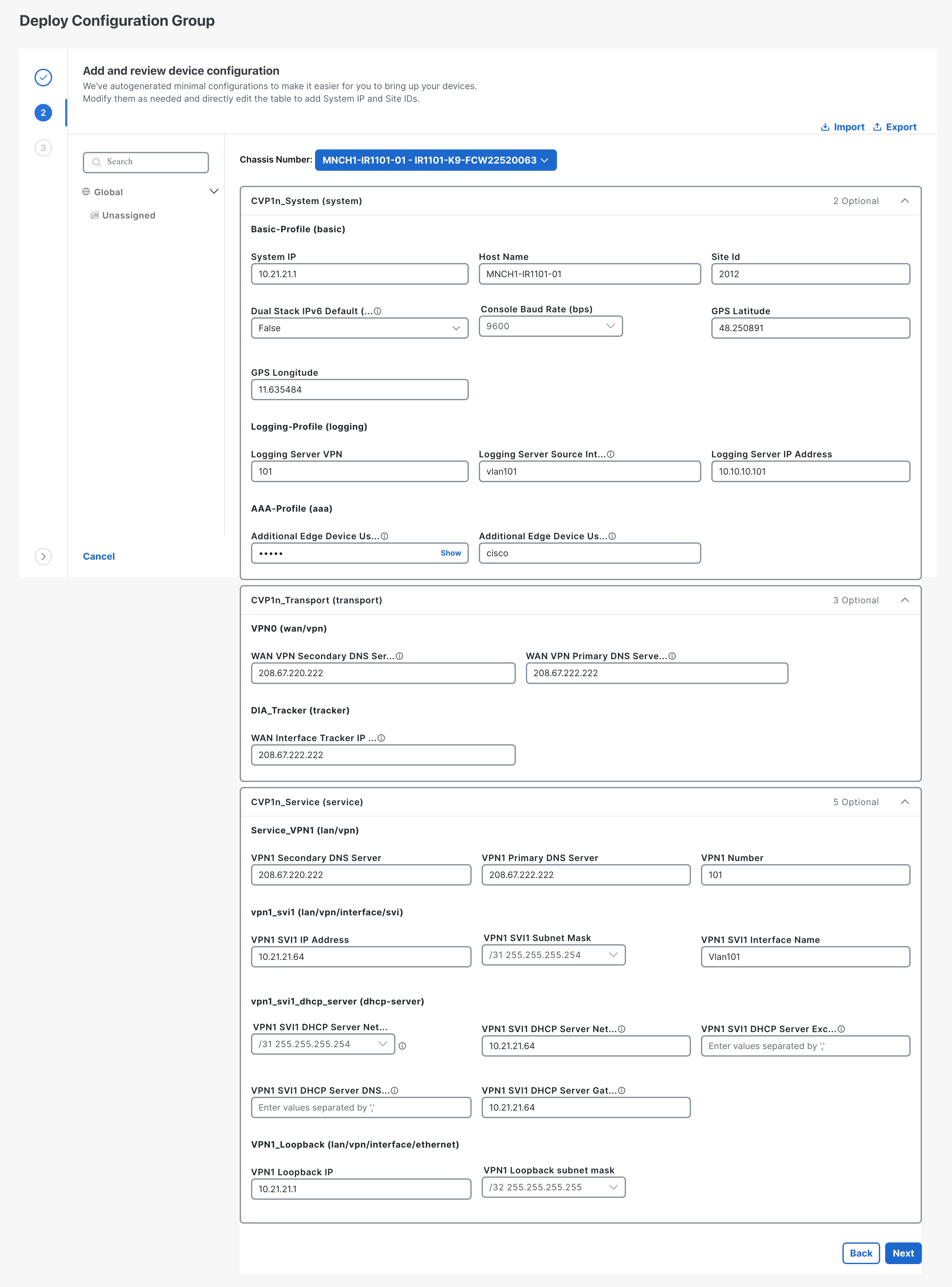Open the VPN1 SVI1 DHCP Server Network mask dropdown

click(x=323, y=1044)
